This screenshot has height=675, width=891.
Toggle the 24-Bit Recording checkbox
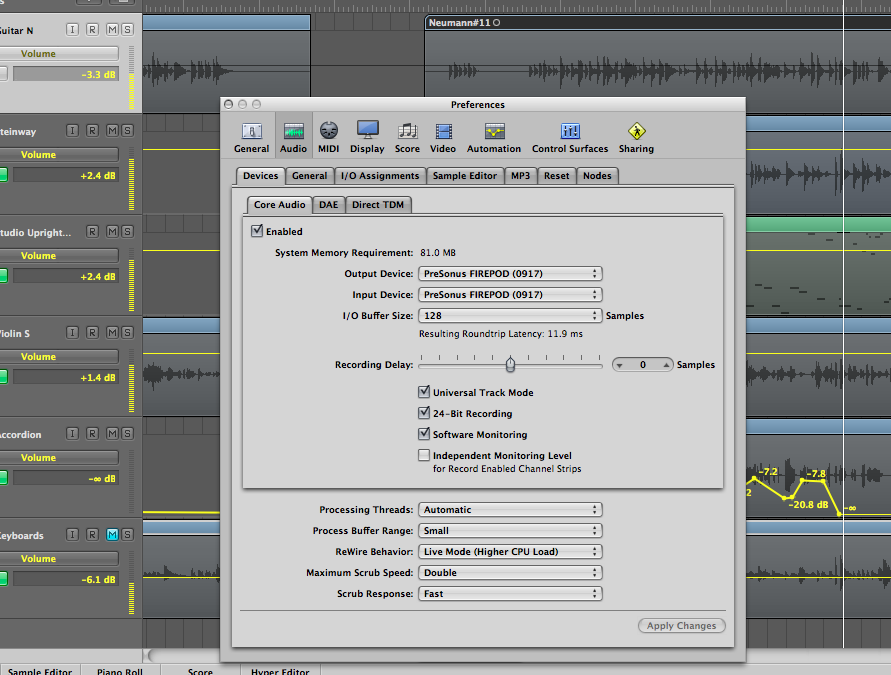tap(424, 413)
